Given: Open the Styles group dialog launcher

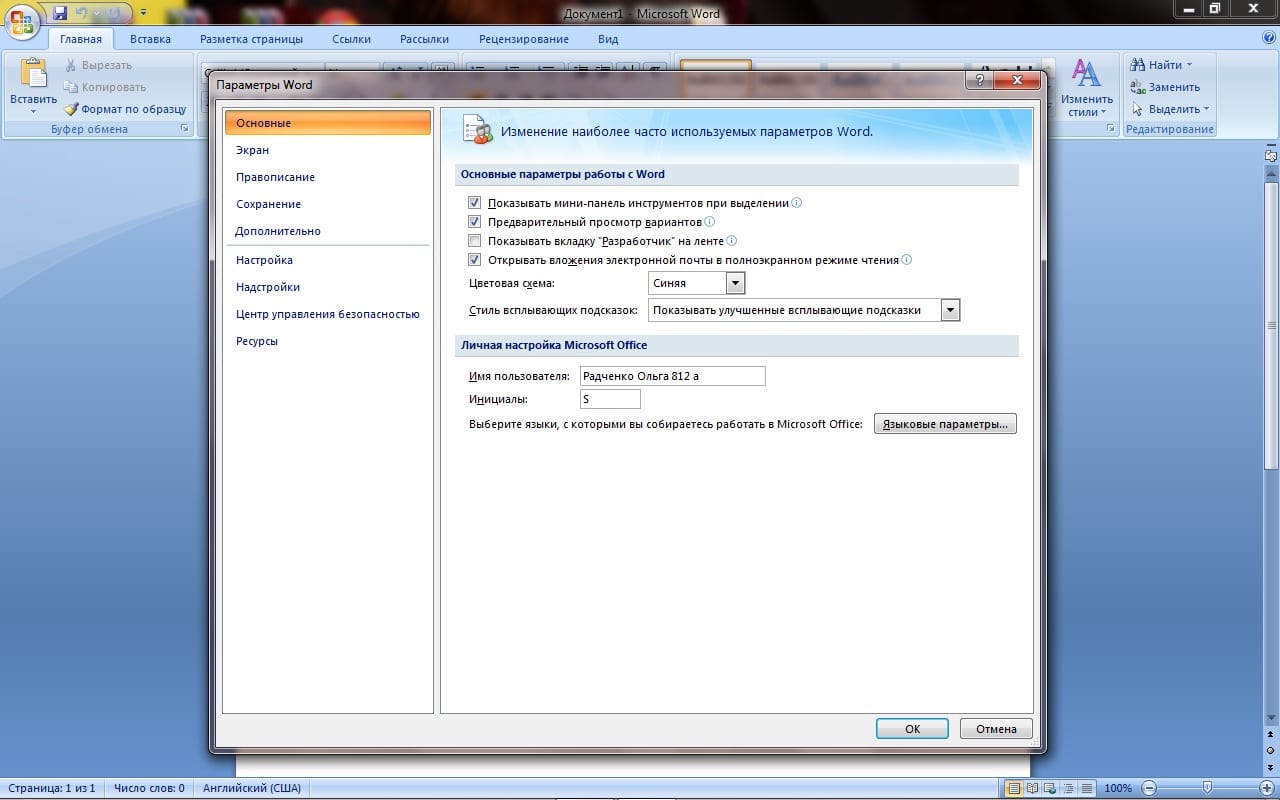Looking at the screenshot, I should pyautogui.click(x=1112, y=129).
